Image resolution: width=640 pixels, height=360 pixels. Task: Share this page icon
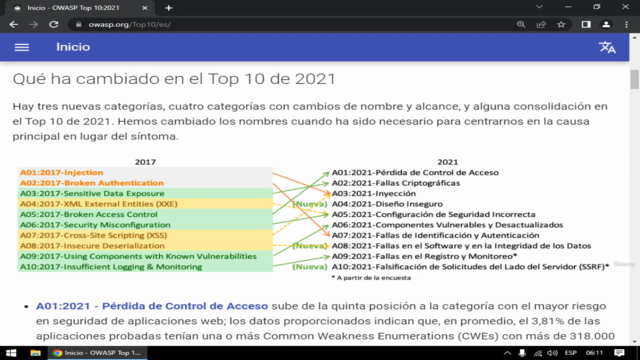click(541, 24)
